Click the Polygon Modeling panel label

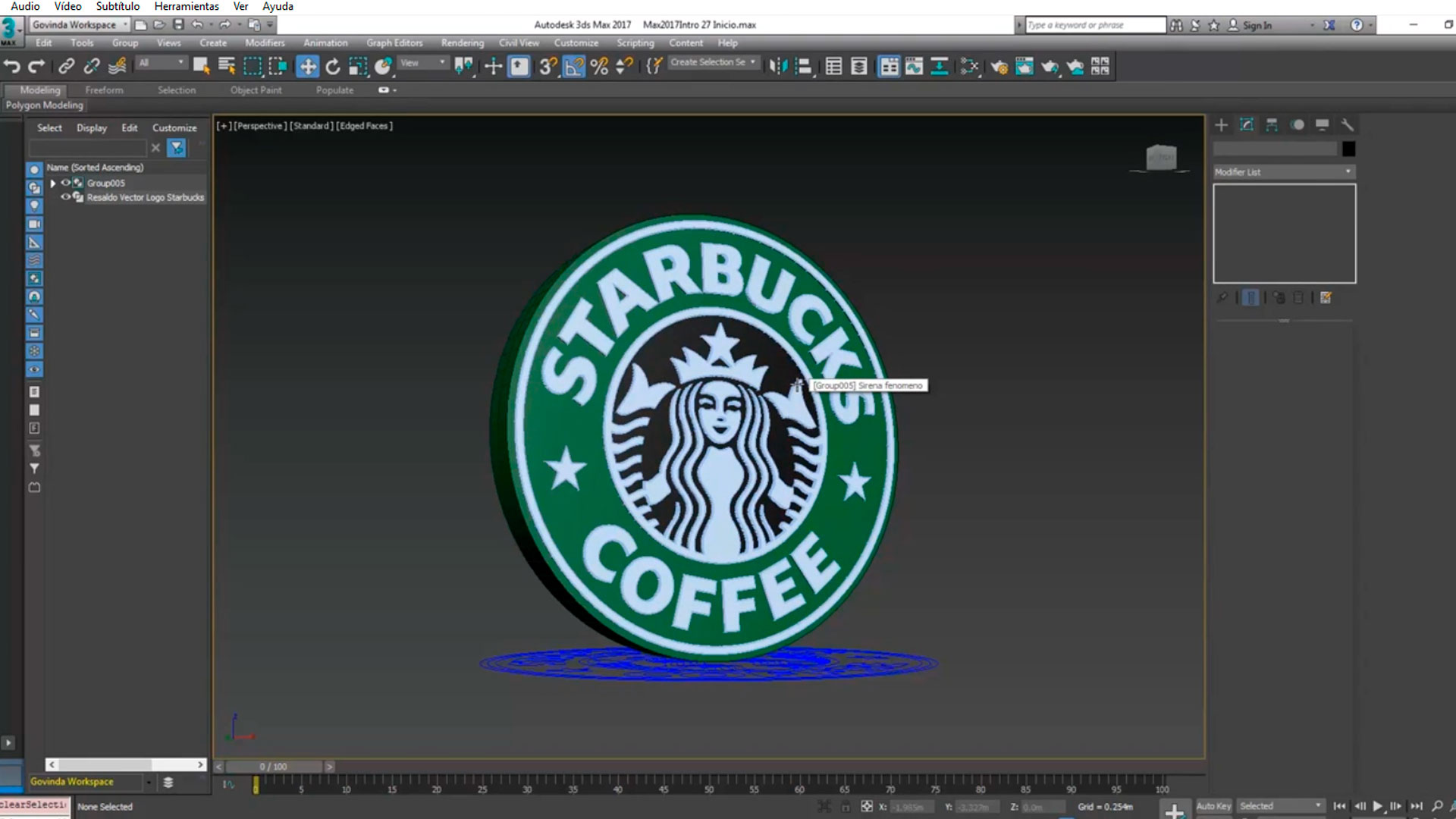(44, 105)
